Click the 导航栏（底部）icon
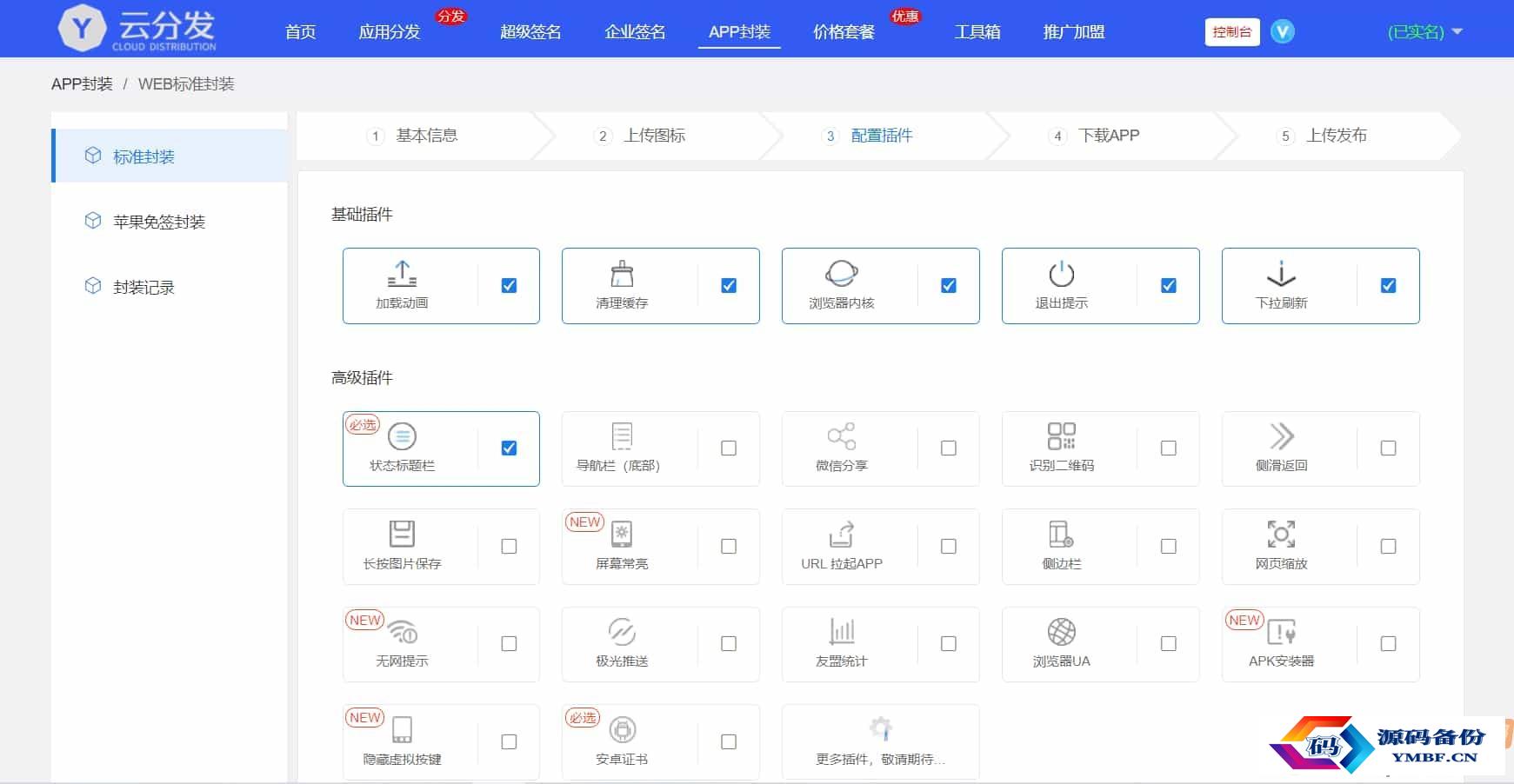1514x784 pixels. click(x=622, y=436)
